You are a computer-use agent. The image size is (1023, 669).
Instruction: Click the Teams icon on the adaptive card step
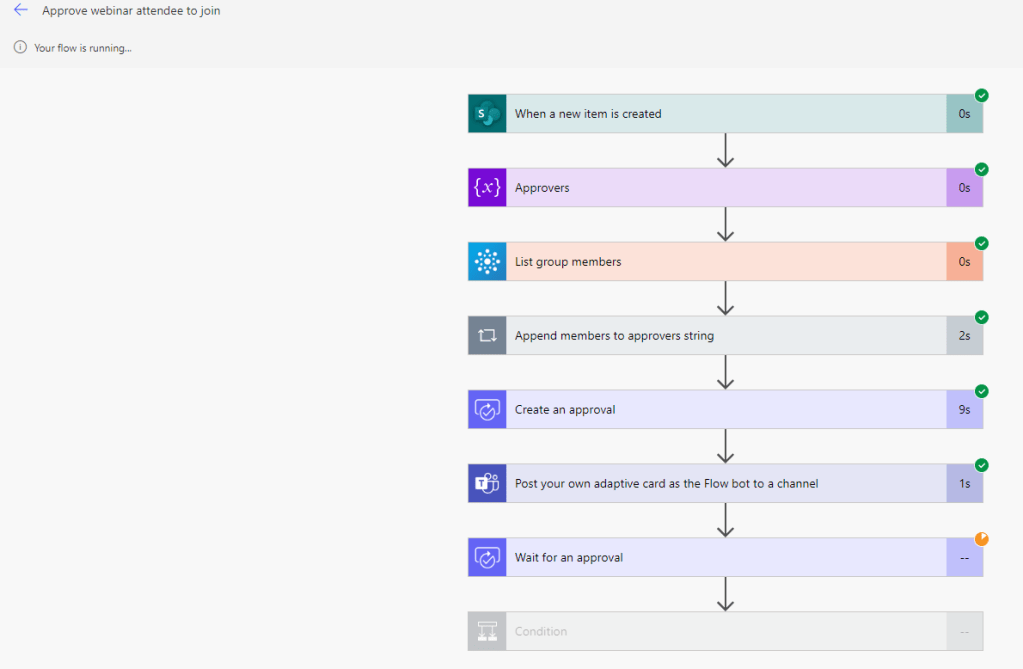487,484
